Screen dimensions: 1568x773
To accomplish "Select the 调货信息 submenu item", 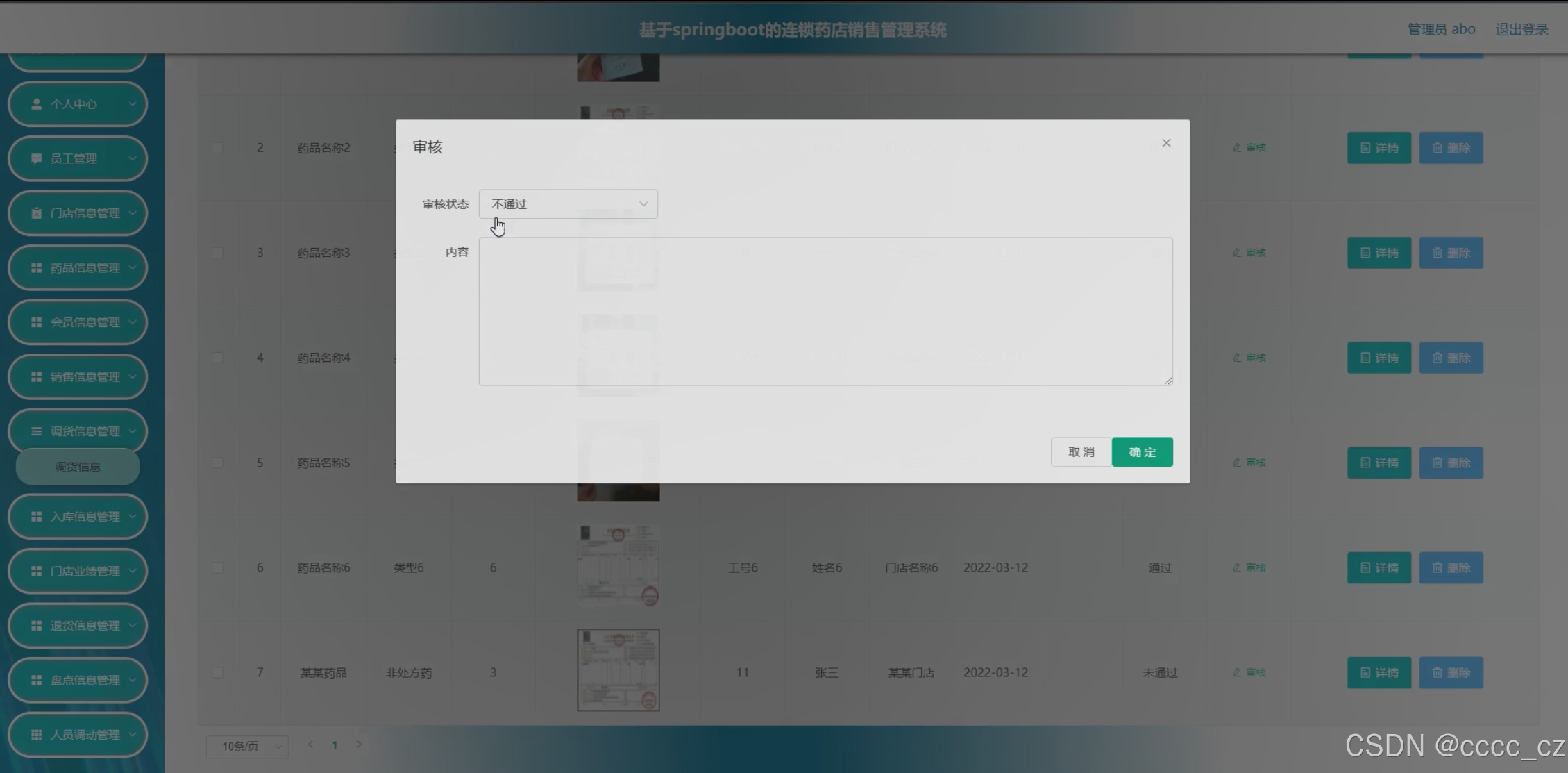I will tap(78, 467).
